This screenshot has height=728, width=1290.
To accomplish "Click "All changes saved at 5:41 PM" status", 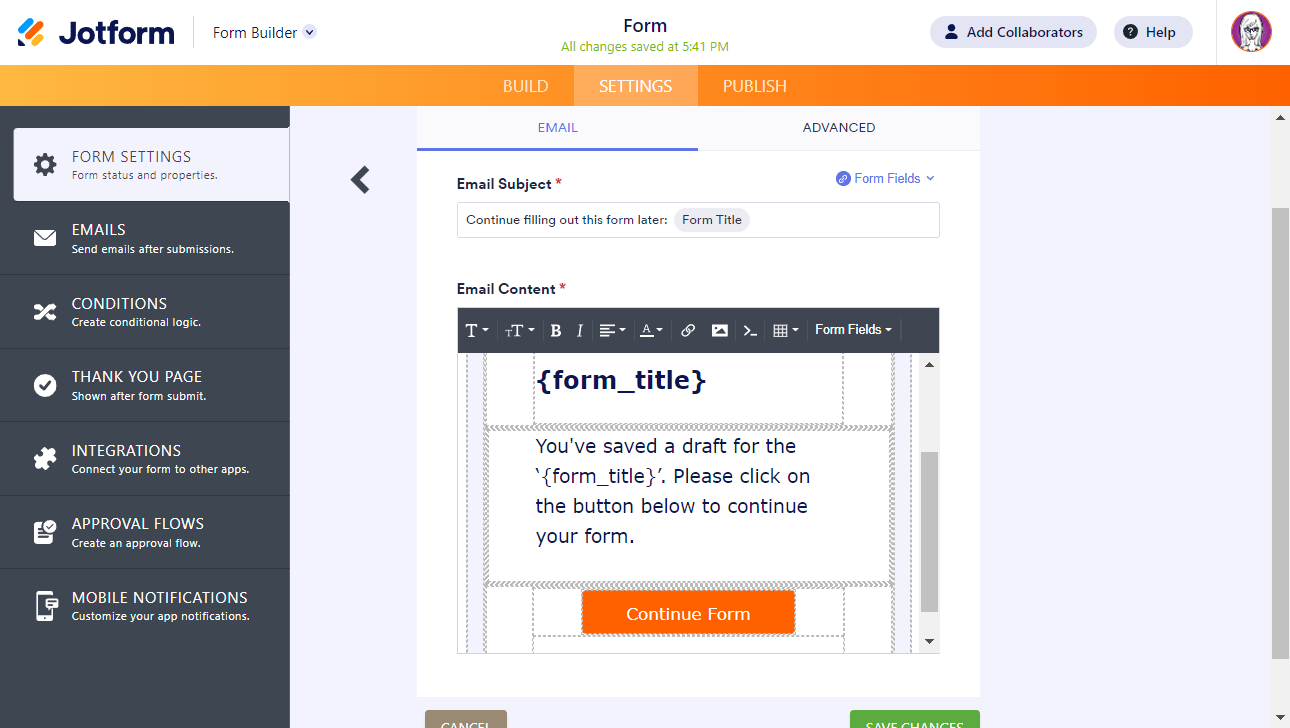I will click(645, 47).
